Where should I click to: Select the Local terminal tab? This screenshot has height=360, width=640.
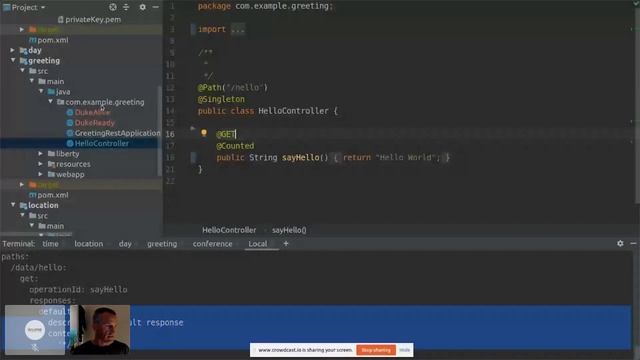point(258,244)
